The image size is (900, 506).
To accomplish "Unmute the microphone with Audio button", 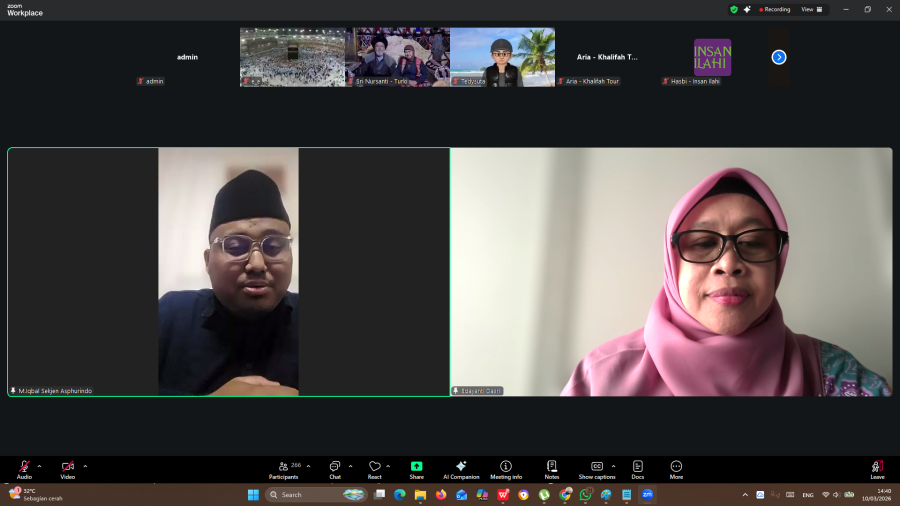I will (x=24, y=467).
